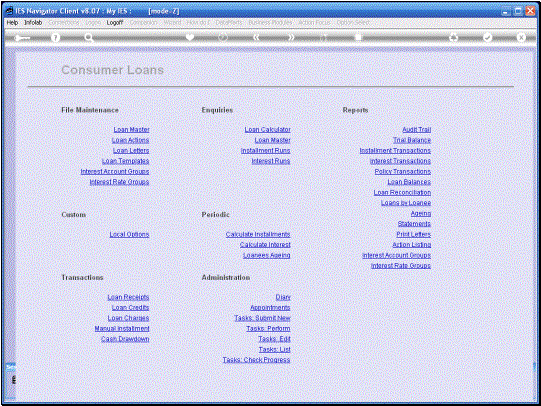
Task: Open Tasks: Check Progress link
Action: pos(256,360)
